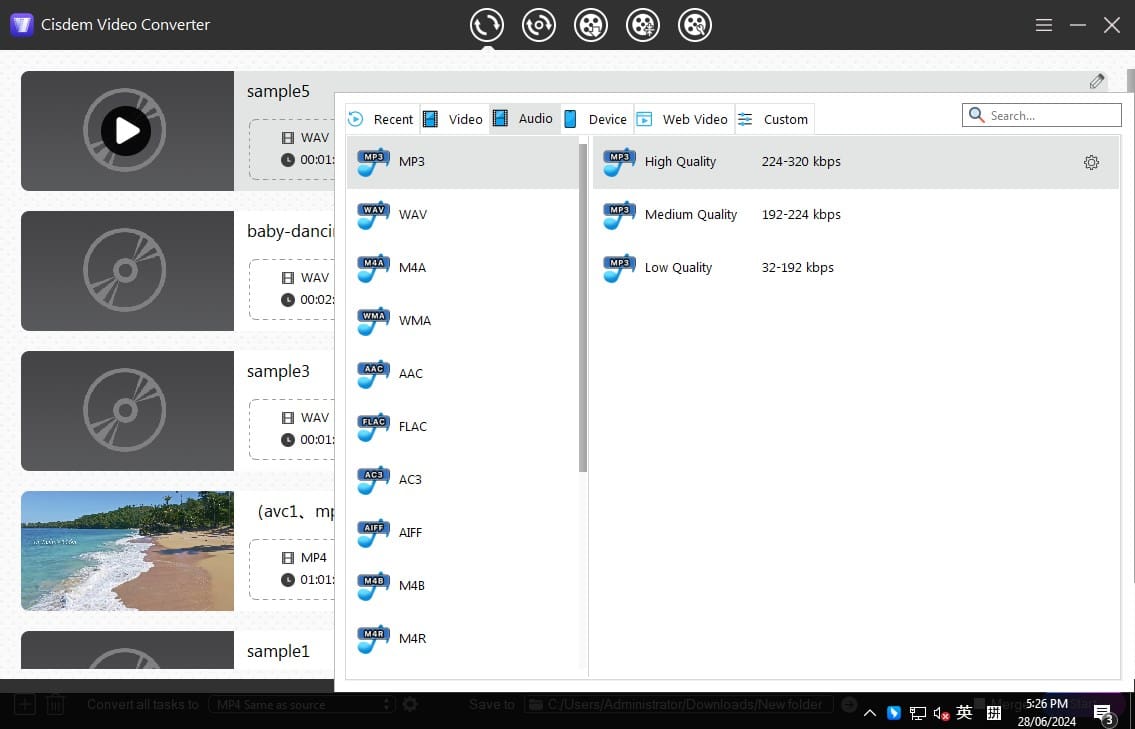
Task: Open the hamburger menu in title bar
Action: pyautogui.click(x=1043, y=25)
